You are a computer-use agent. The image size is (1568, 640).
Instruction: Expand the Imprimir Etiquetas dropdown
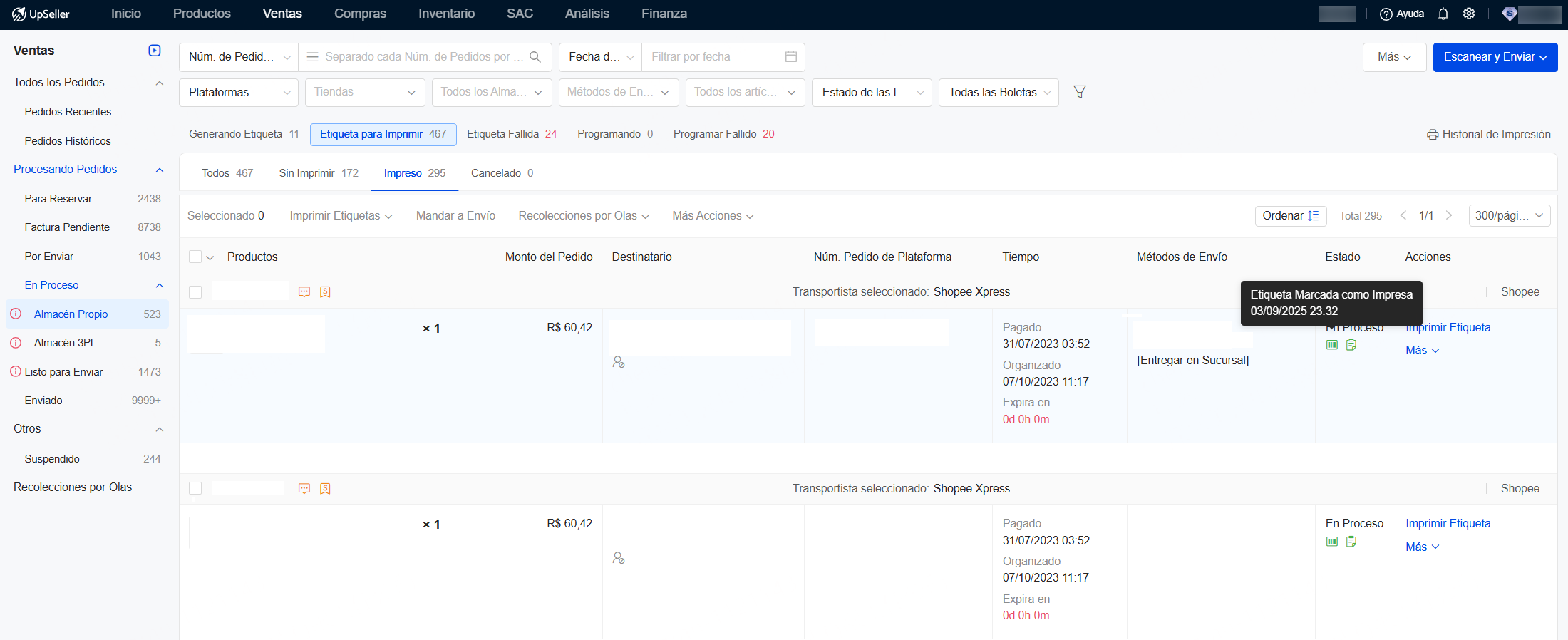point(341,216)
